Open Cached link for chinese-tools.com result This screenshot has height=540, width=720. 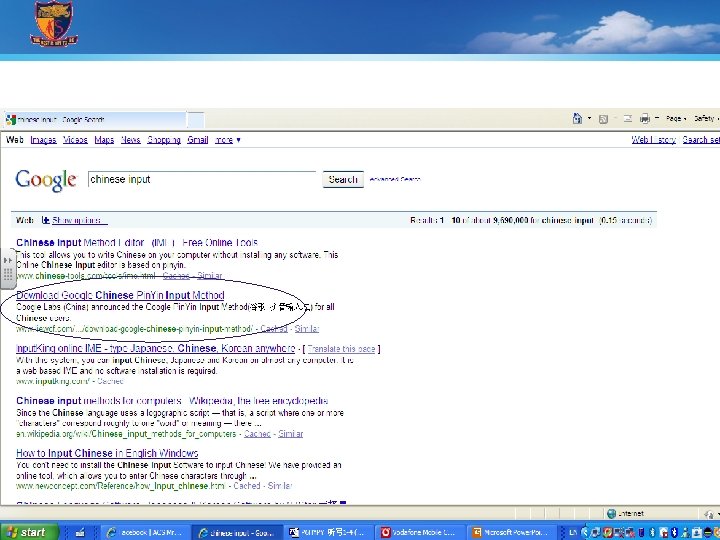(176, 276)
